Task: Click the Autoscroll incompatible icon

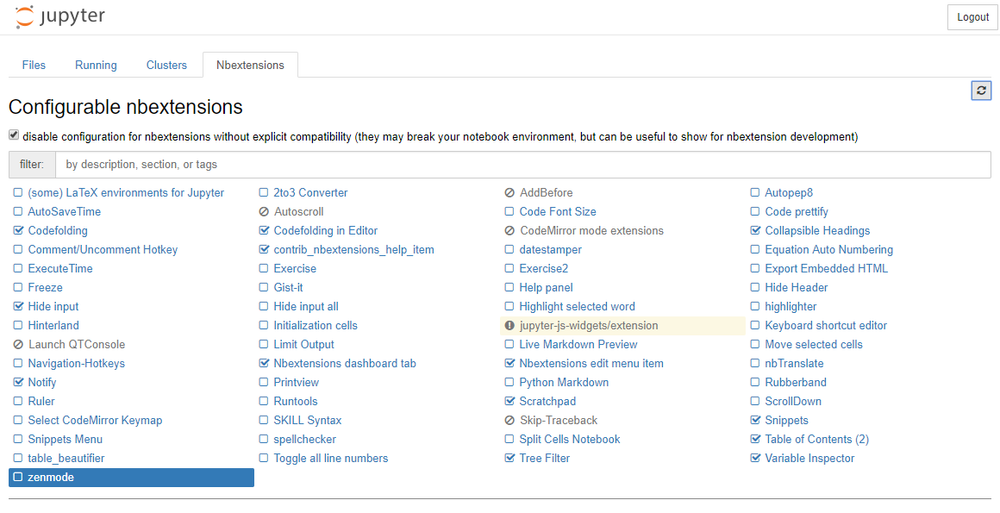Action: coord(264,212)
